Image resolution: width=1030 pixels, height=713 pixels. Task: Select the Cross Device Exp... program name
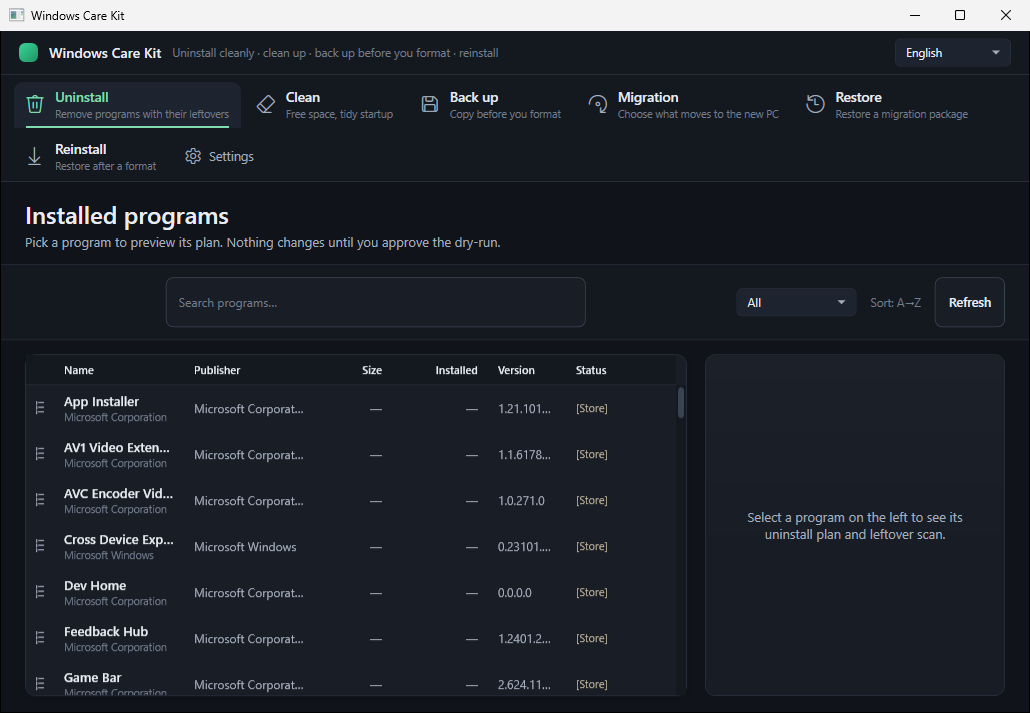click(x=119, y=540)
